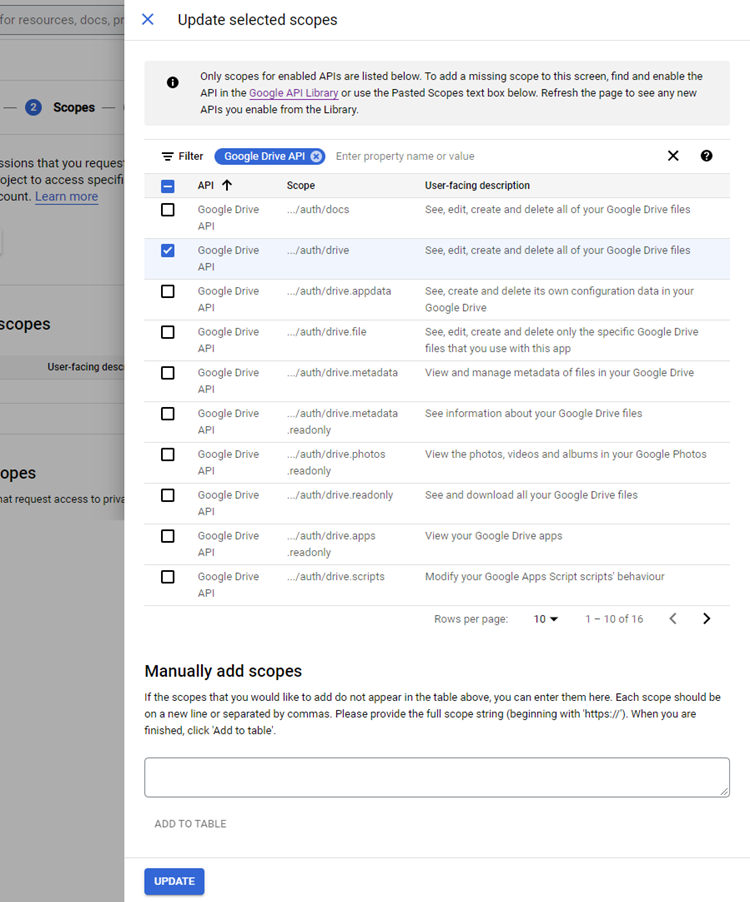Open filter help question mark icon
The image size is (750, 902).
(x=707, y=156)
